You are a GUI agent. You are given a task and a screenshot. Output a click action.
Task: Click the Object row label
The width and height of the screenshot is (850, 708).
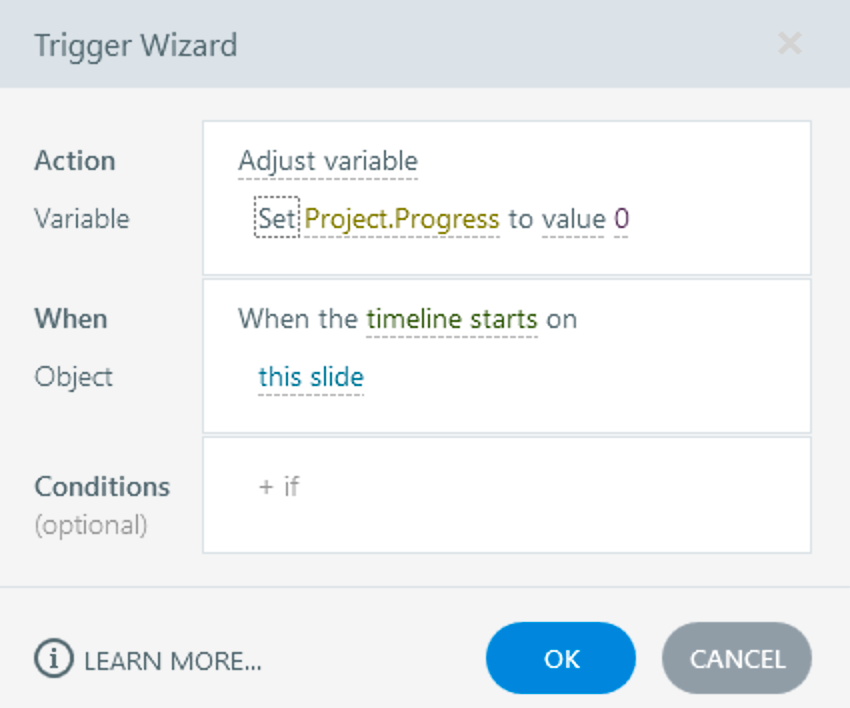(74, 377)
